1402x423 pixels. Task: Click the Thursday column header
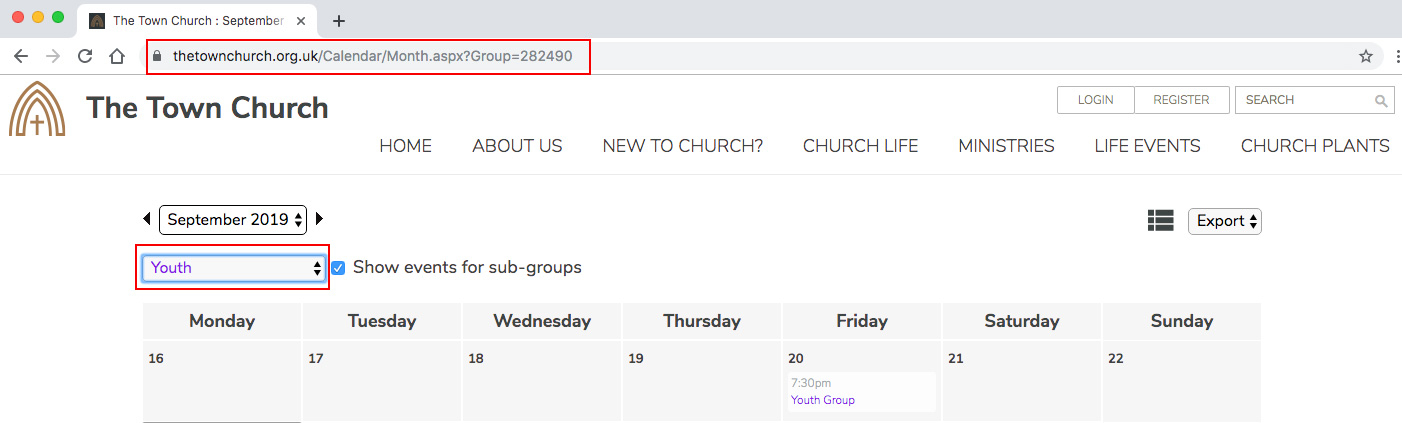(702, 321)
